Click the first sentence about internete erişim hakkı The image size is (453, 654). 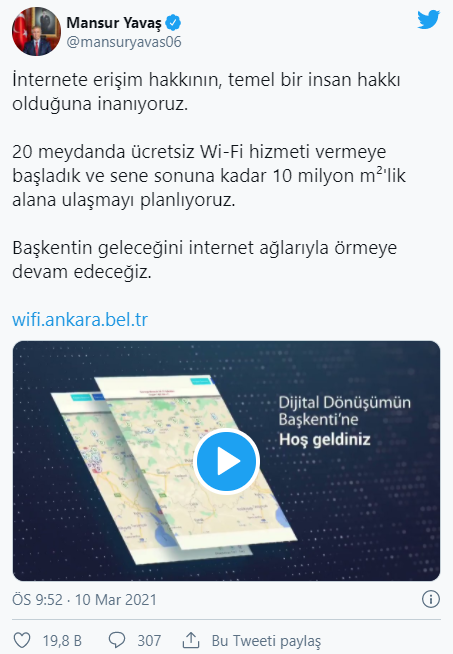click(x=206, y=91)
